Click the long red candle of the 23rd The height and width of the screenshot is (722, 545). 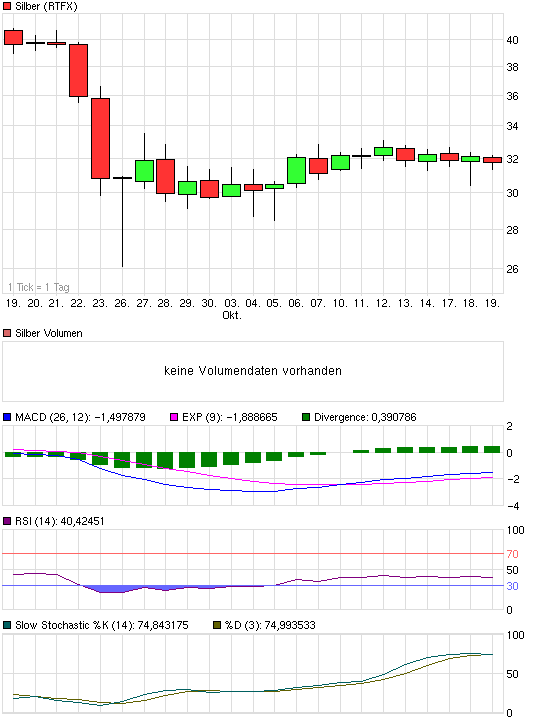[100, 138]
